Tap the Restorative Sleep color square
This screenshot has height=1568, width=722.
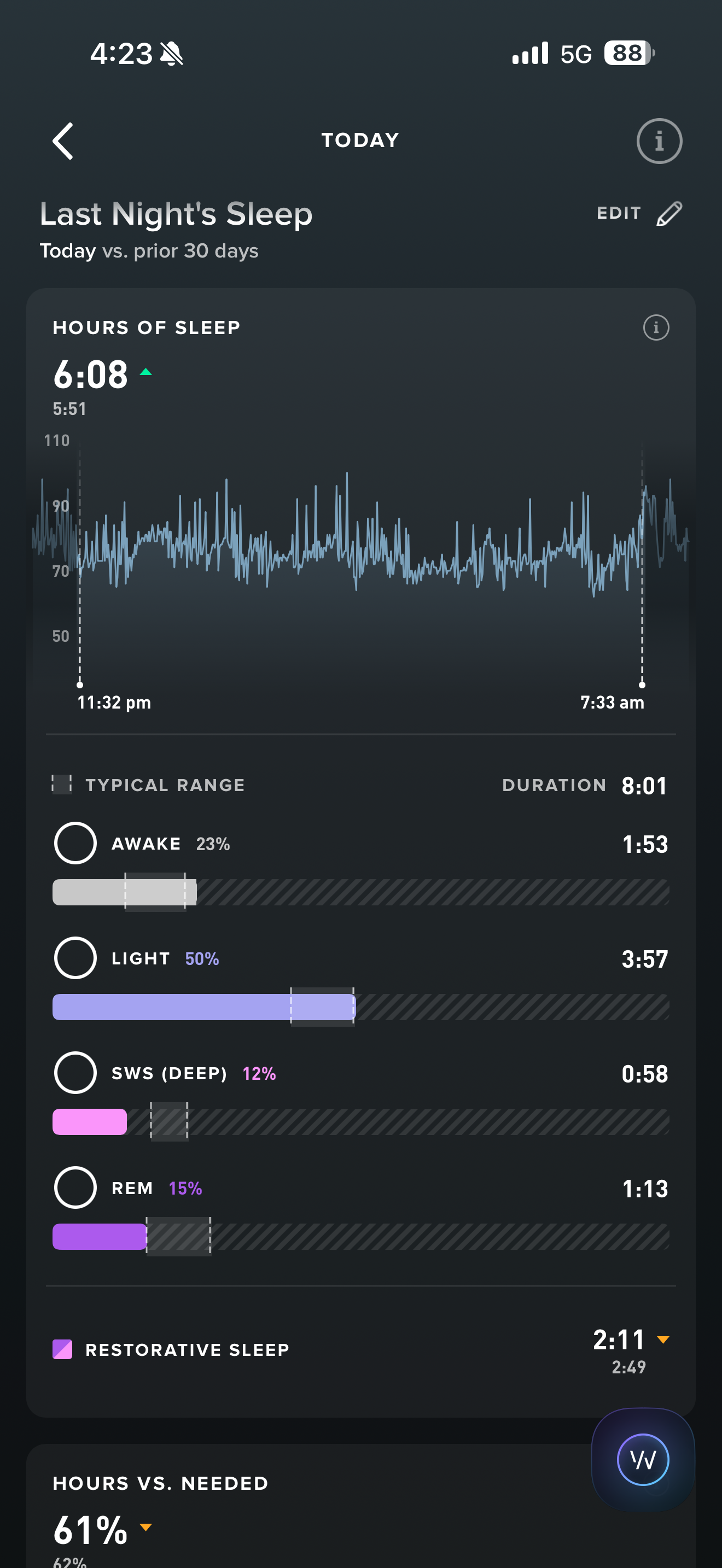pos(63,1349)
